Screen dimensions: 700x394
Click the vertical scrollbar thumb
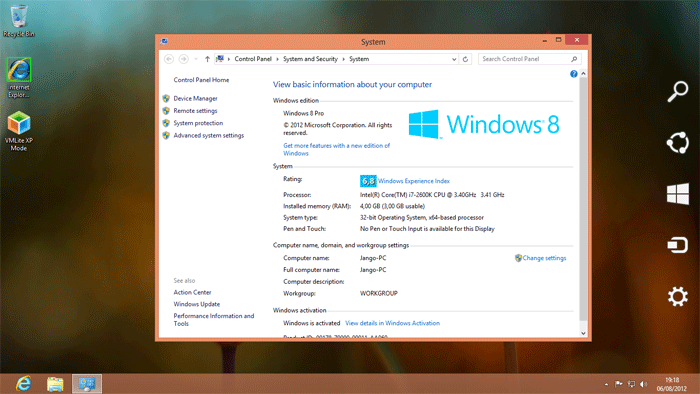pyautogui.click(x=583, y=199)
